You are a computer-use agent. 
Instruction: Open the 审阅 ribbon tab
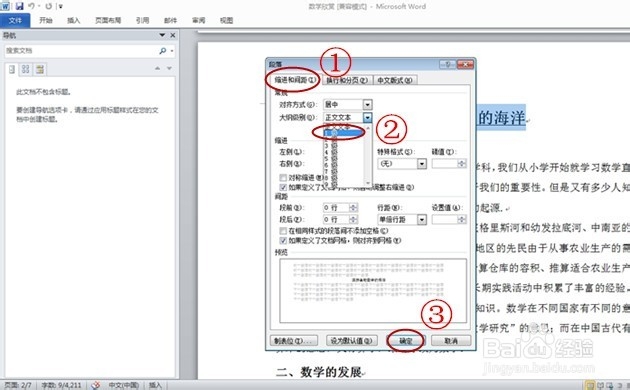tap(198, 20)
